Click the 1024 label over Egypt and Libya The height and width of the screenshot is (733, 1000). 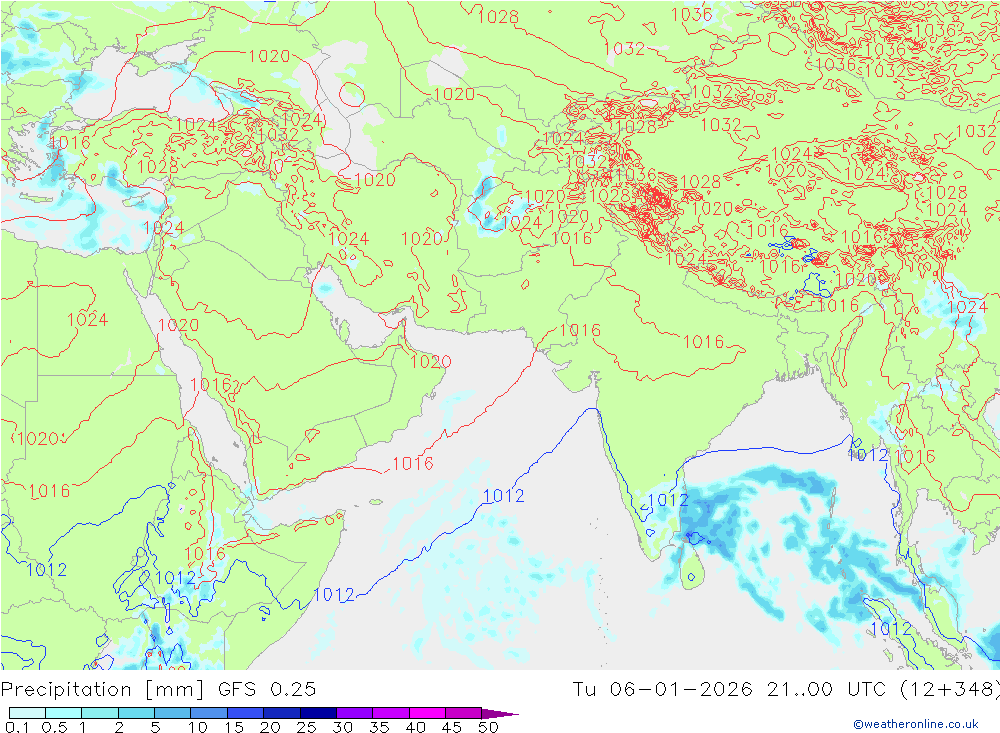click(x=87, y=319)
